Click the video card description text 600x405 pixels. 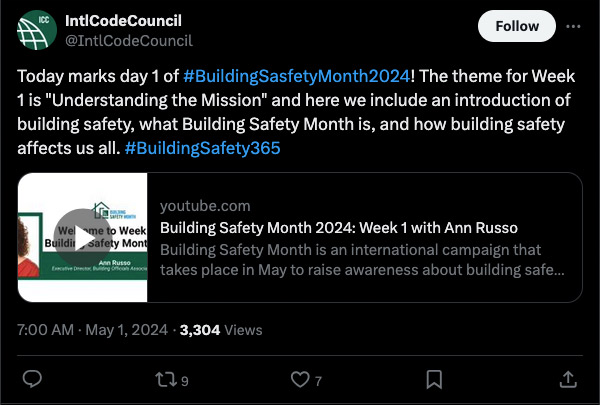[363, 258]
